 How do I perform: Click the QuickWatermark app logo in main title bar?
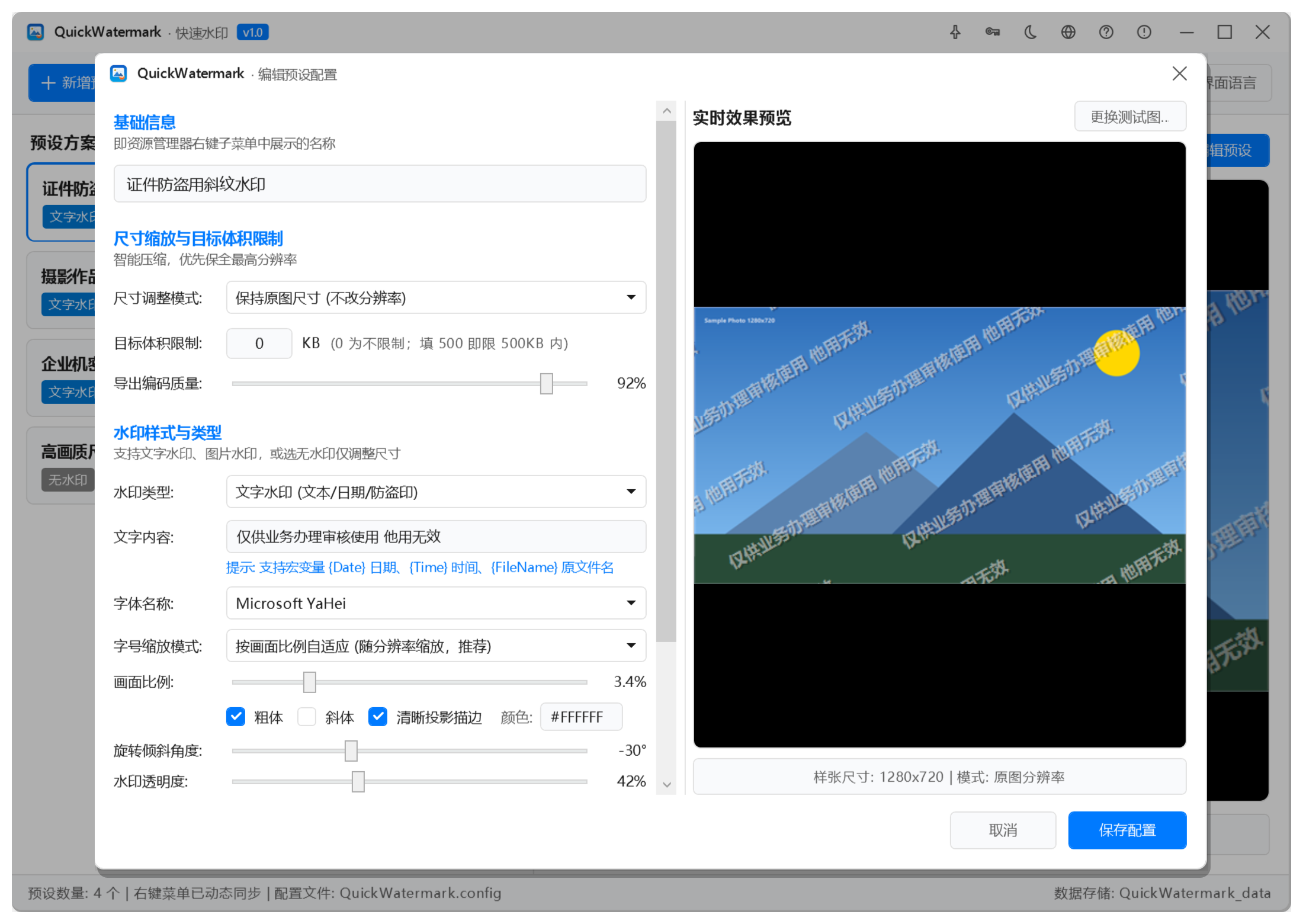point(36,32)
